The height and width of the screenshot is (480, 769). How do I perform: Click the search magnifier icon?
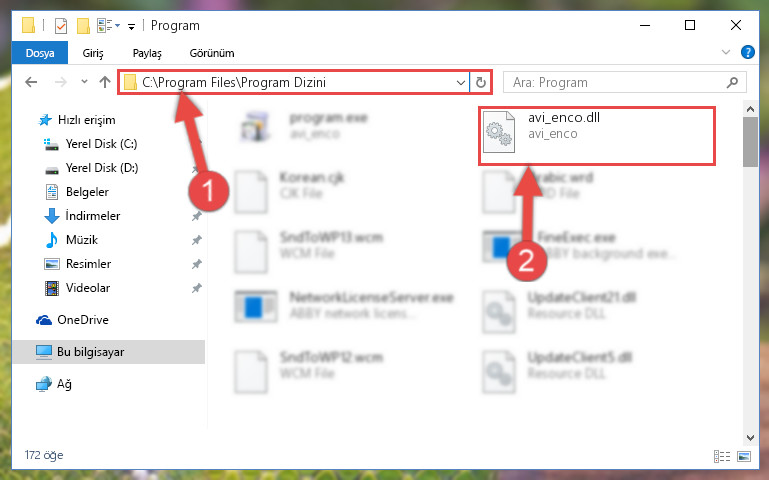pyautogui.click(x=732, y=82)
